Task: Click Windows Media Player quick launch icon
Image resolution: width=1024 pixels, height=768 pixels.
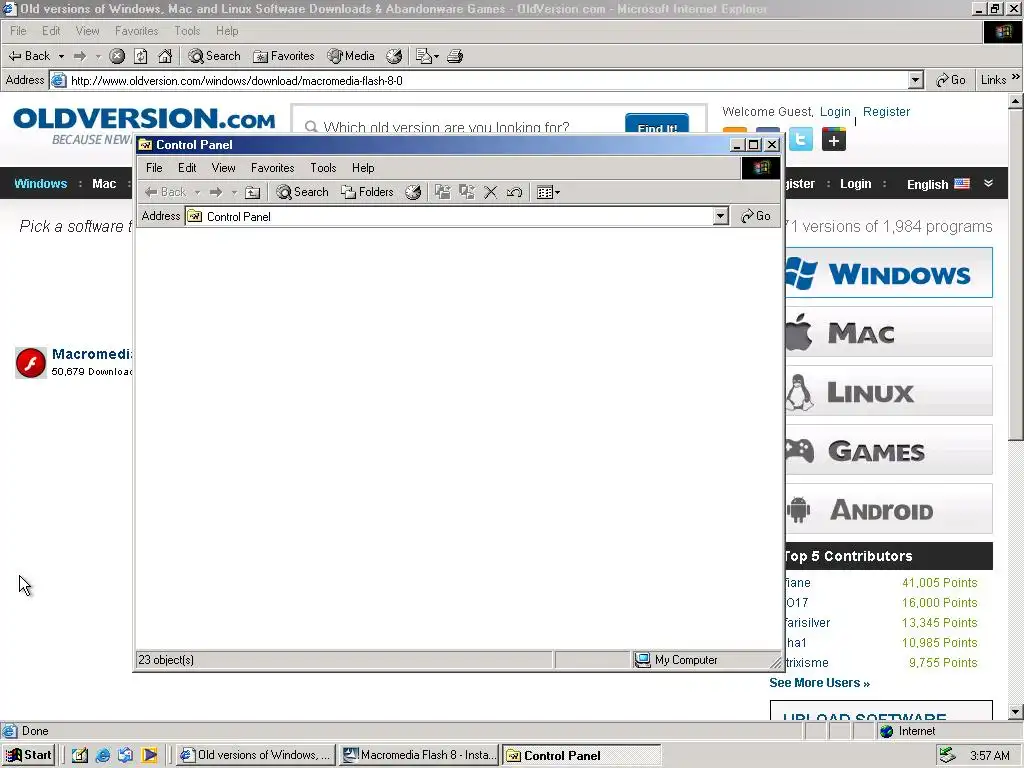Action: pyautogui.click(x=150, y=755)
